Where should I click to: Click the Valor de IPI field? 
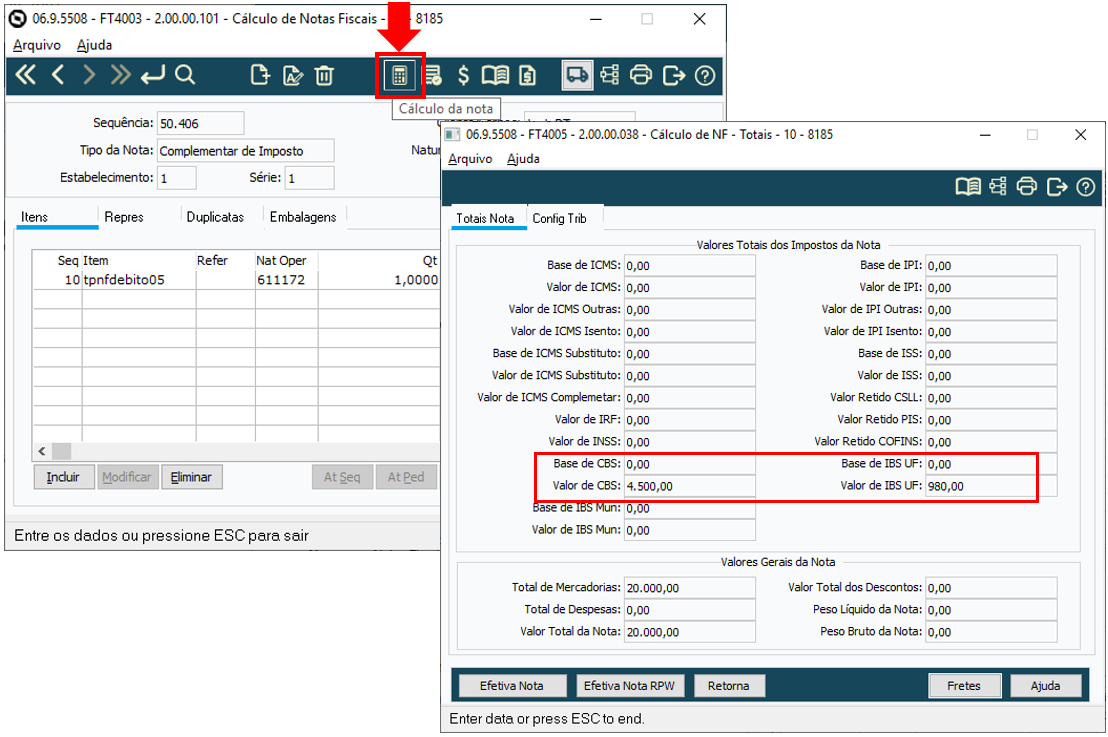tap(991, 288)
